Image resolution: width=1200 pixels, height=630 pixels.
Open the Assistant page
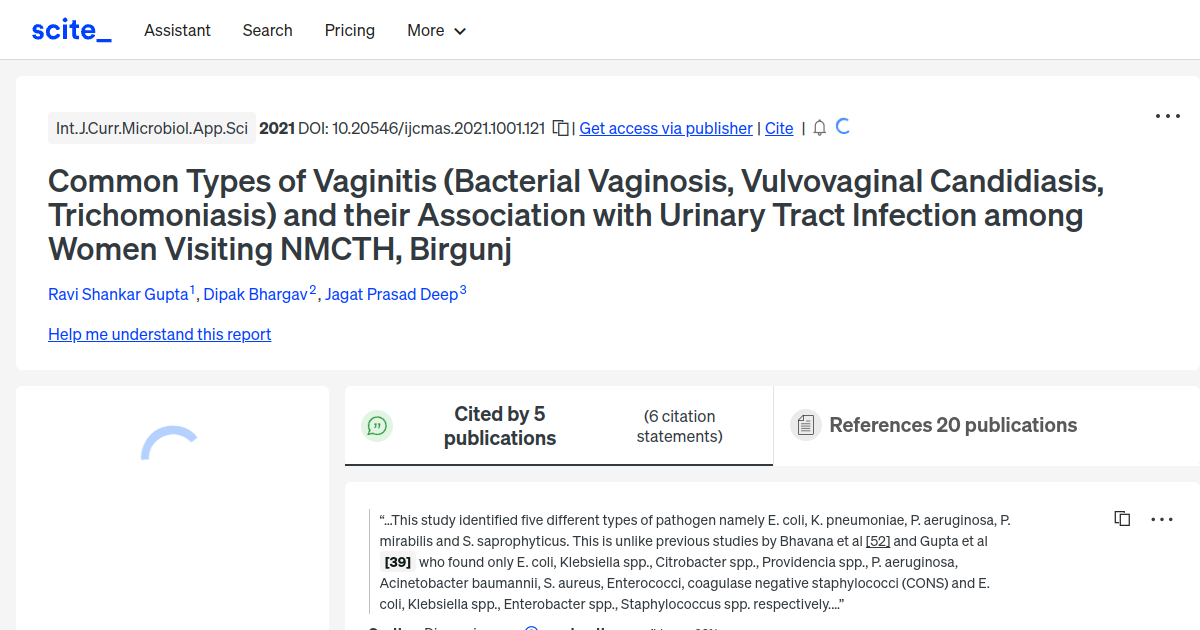click(x=177, y=30)
